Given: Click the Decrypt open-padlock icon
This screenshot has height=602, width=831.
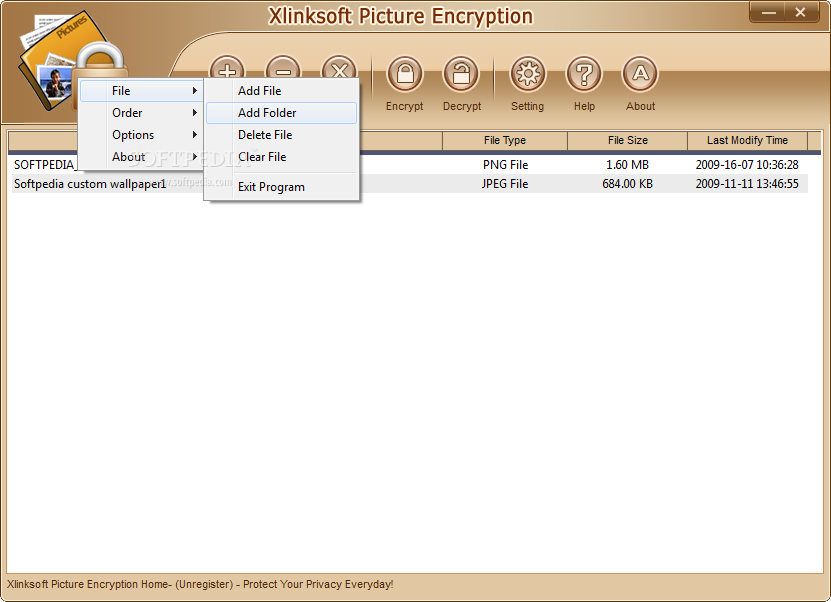Looking at the screenshot, I should [x=461, y=74].
